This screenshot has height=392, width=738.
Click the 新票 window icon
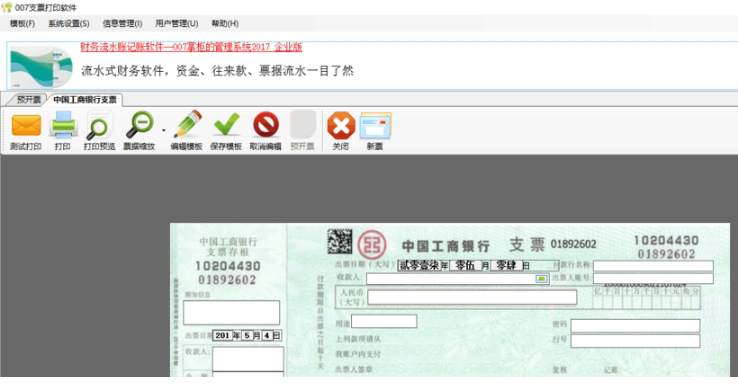[375, 125]
